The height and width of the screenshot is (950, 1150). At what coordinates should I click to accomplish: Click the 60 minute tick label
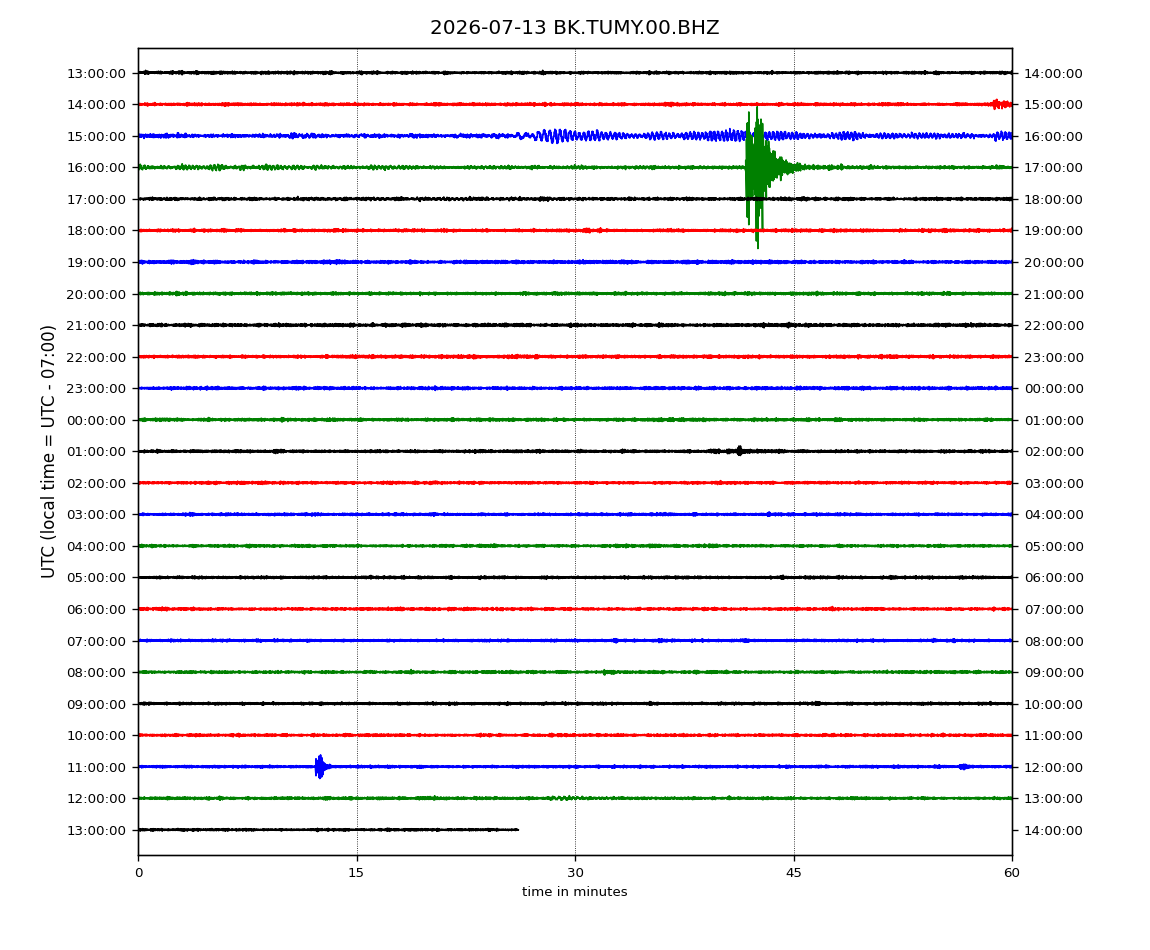[1012, 873]
